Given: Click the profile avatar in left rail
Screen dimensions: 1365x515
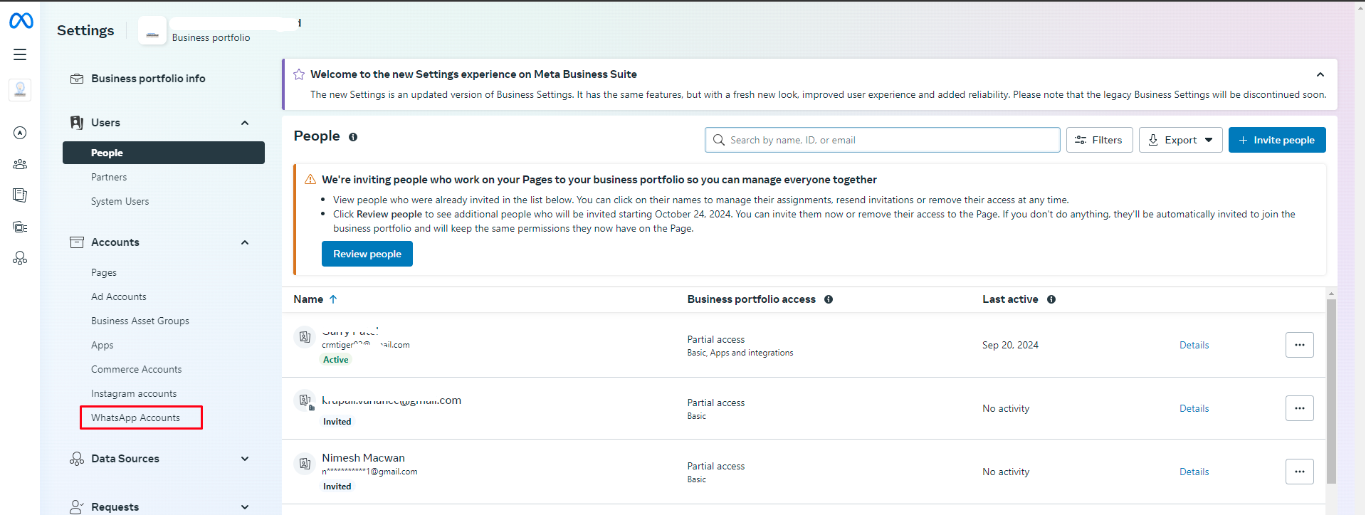Looking at the screenshot, I should click(x=20, y=90).
